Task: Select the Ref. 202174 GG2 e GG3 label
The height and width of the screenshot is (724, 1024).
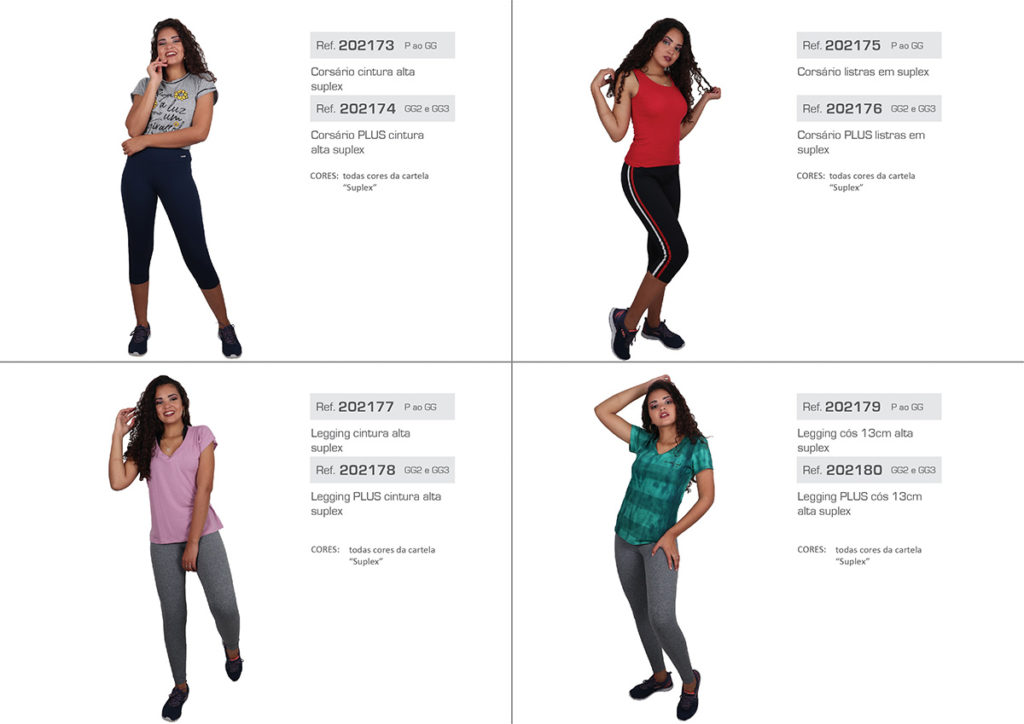Action: click(382, 108)
